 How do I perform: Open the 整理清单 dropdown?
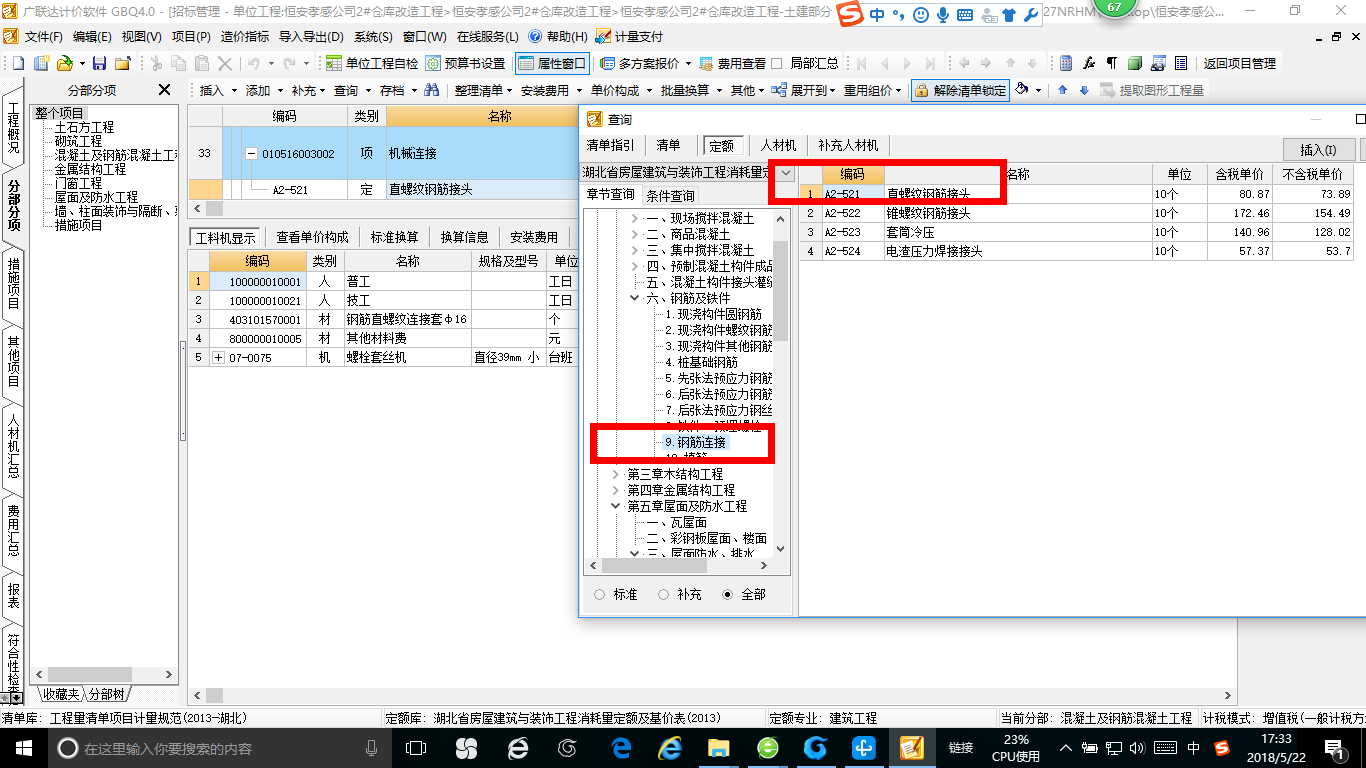(x=483, y=90)
